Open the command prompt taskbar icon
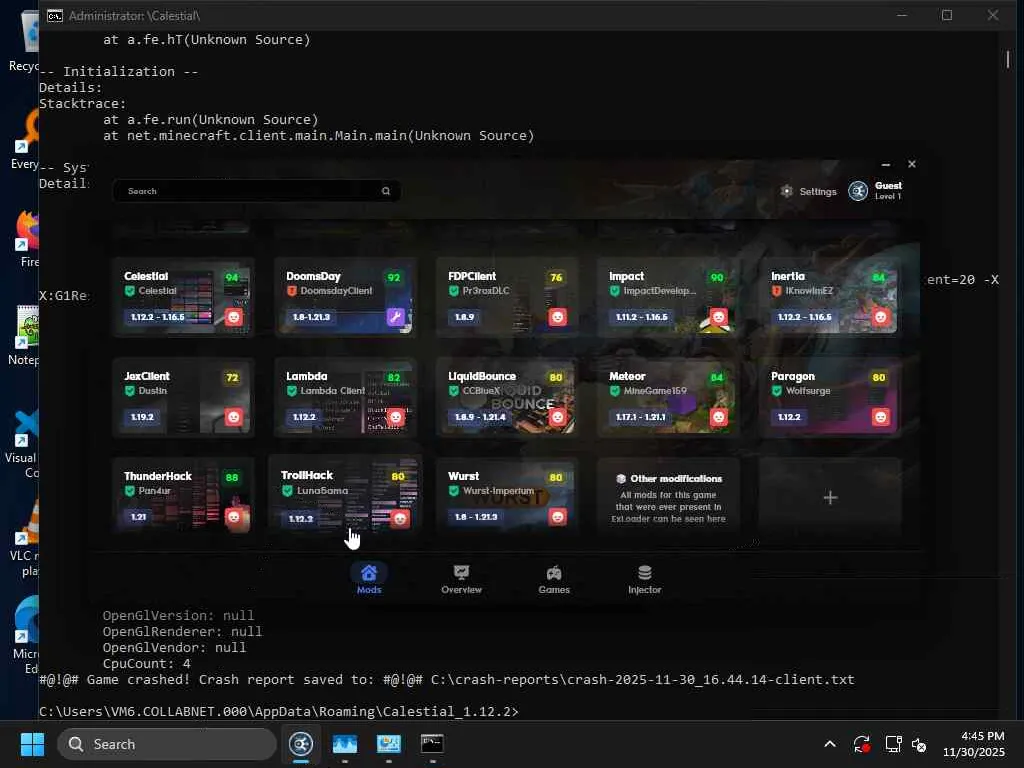This screenshot has height=768, width=1024. click(x=432, y=744)
